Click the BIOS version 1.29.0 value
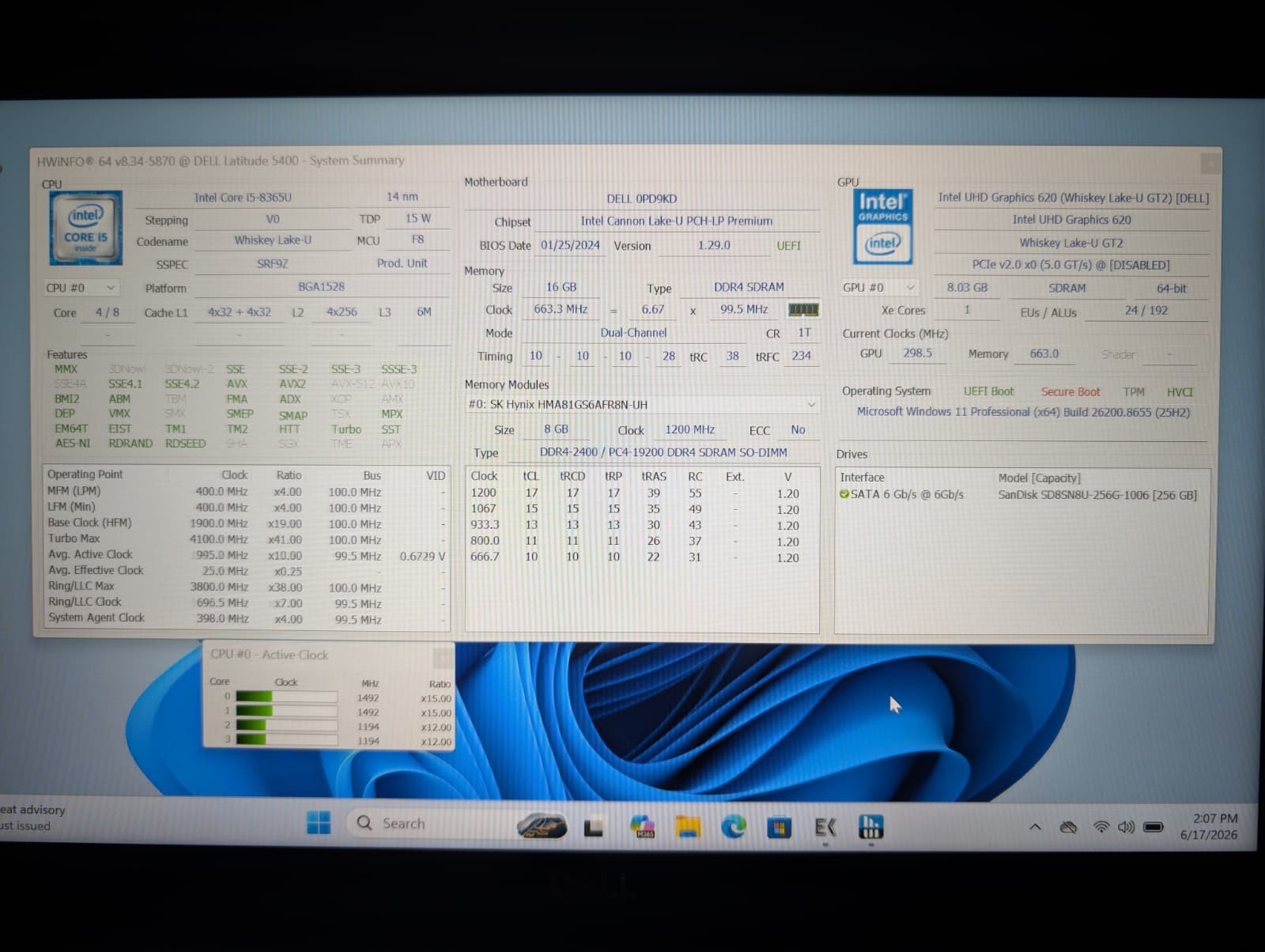This screenshot has width=1265, height=952. click(x=714, y=245)
